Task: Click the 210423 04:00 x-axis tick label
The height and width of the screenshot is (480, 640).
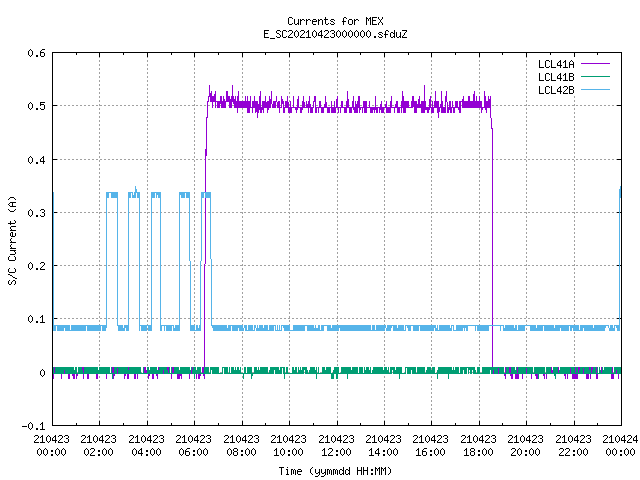Action: tap(146, 445)
